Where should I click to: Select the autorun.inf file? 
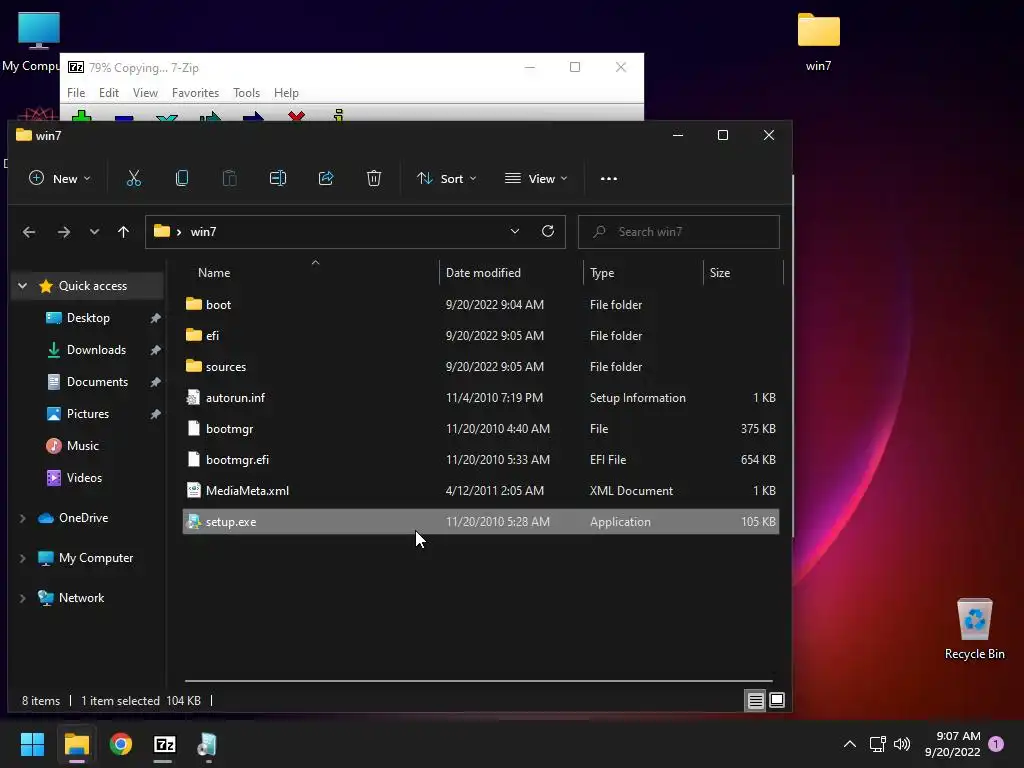point(481,398)
